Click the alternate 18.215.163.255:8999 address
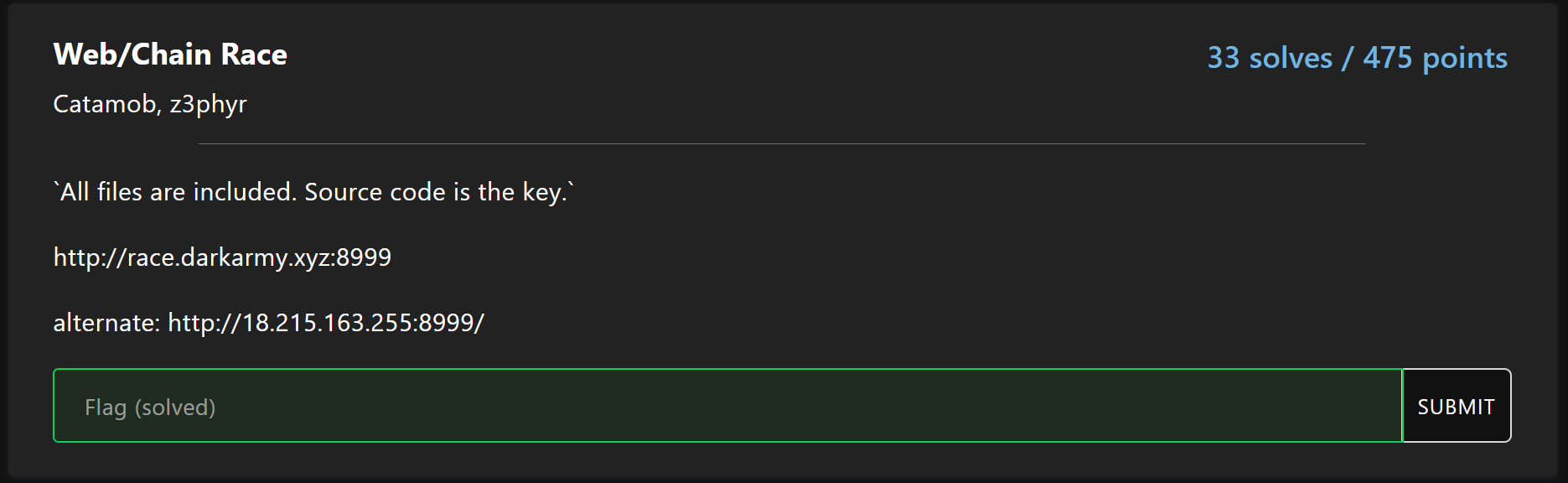1568x483 pixels. click(326, 323)
